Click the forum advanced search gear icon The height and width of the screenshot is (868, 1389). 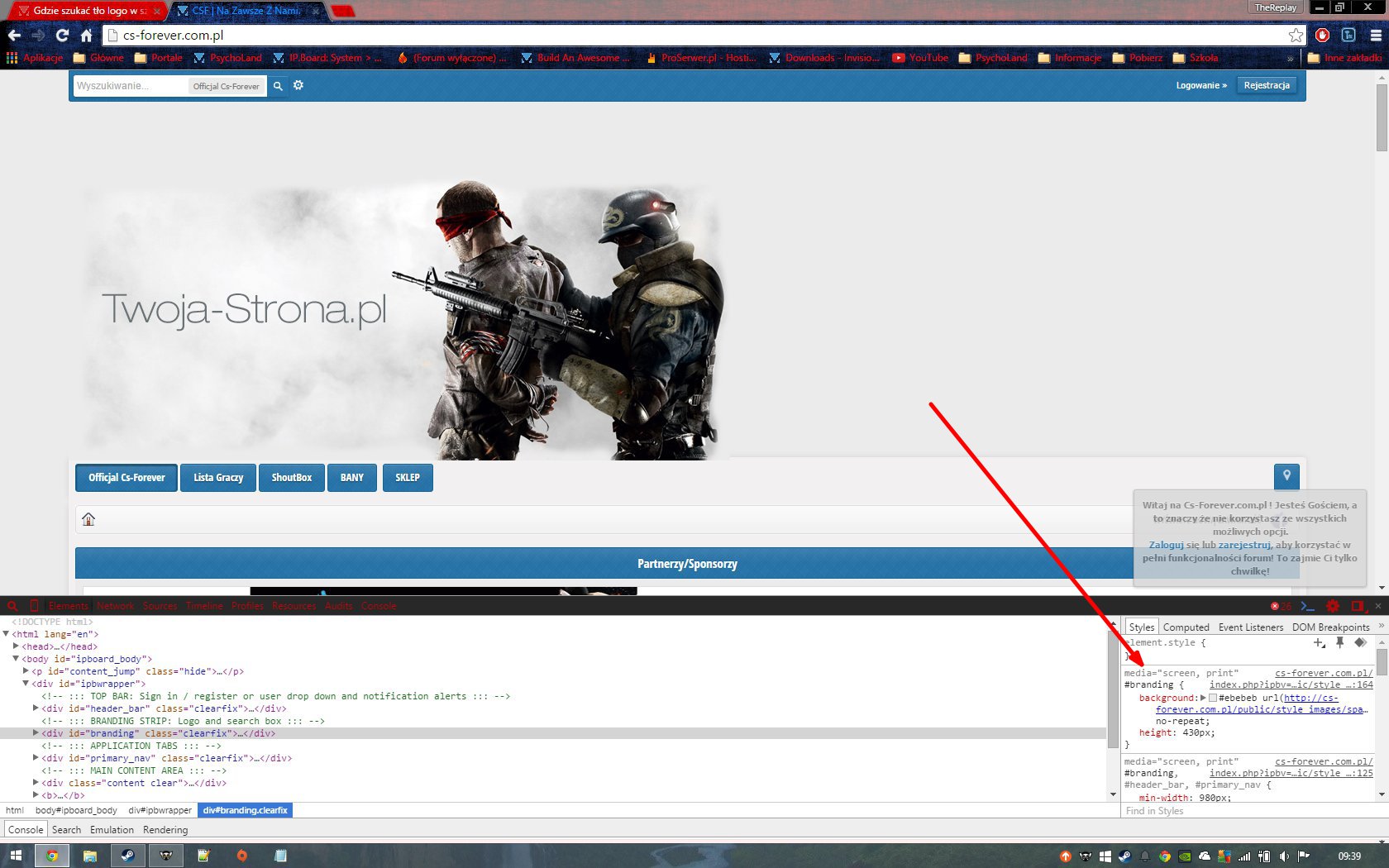pos(298,86)
